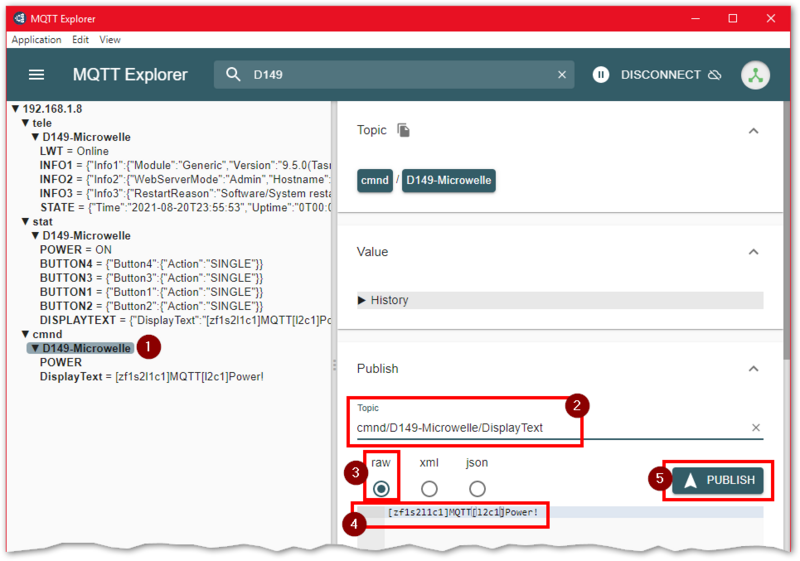Select the json format radio button
The image size is (800, 561).
pyautogui.click(x=477, y=488)
